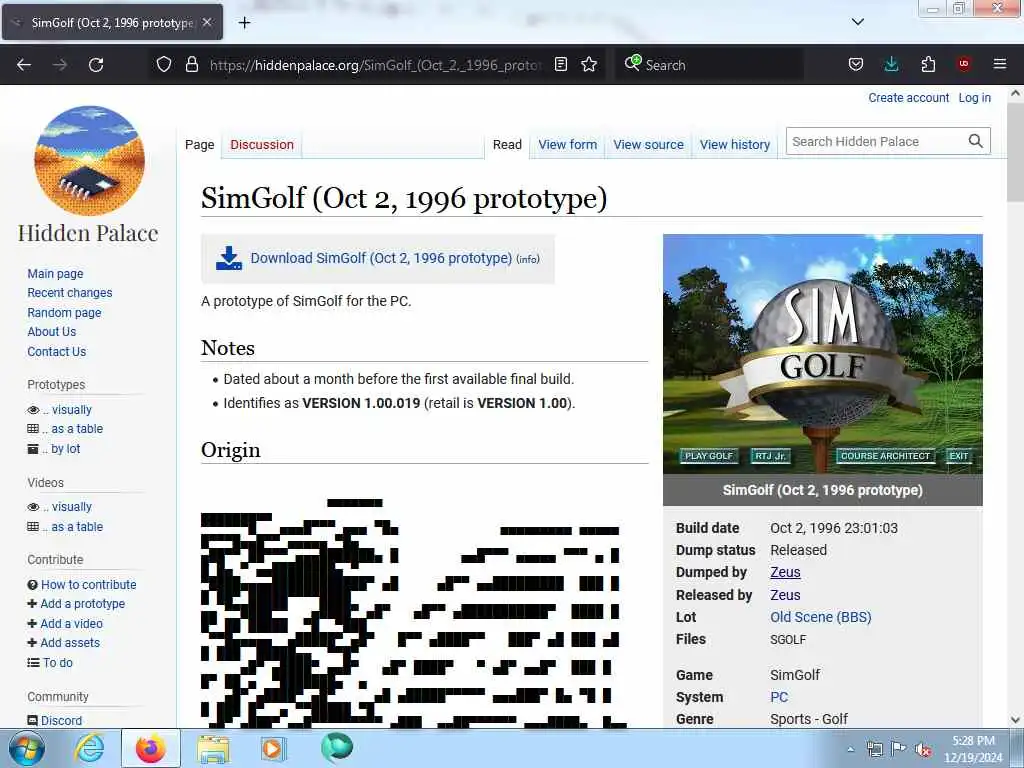Click the Hidden Palace logo image

pyautogui.click(x=89, y=161)
